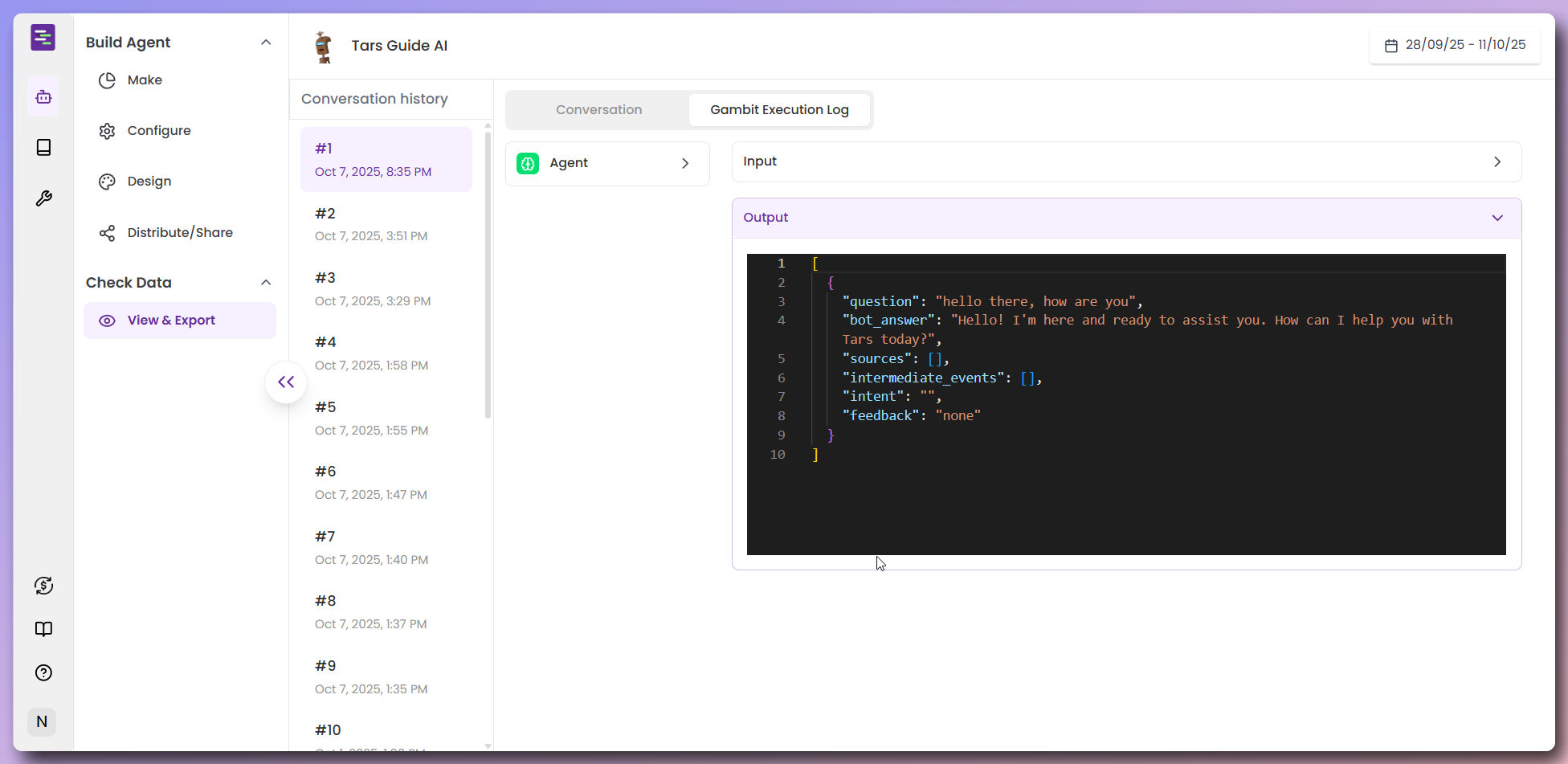The height and width of the screenshot is (764, 1568).
Task: Open the documentation book icon
Action: pyautogui.click(x=43, y=629)
